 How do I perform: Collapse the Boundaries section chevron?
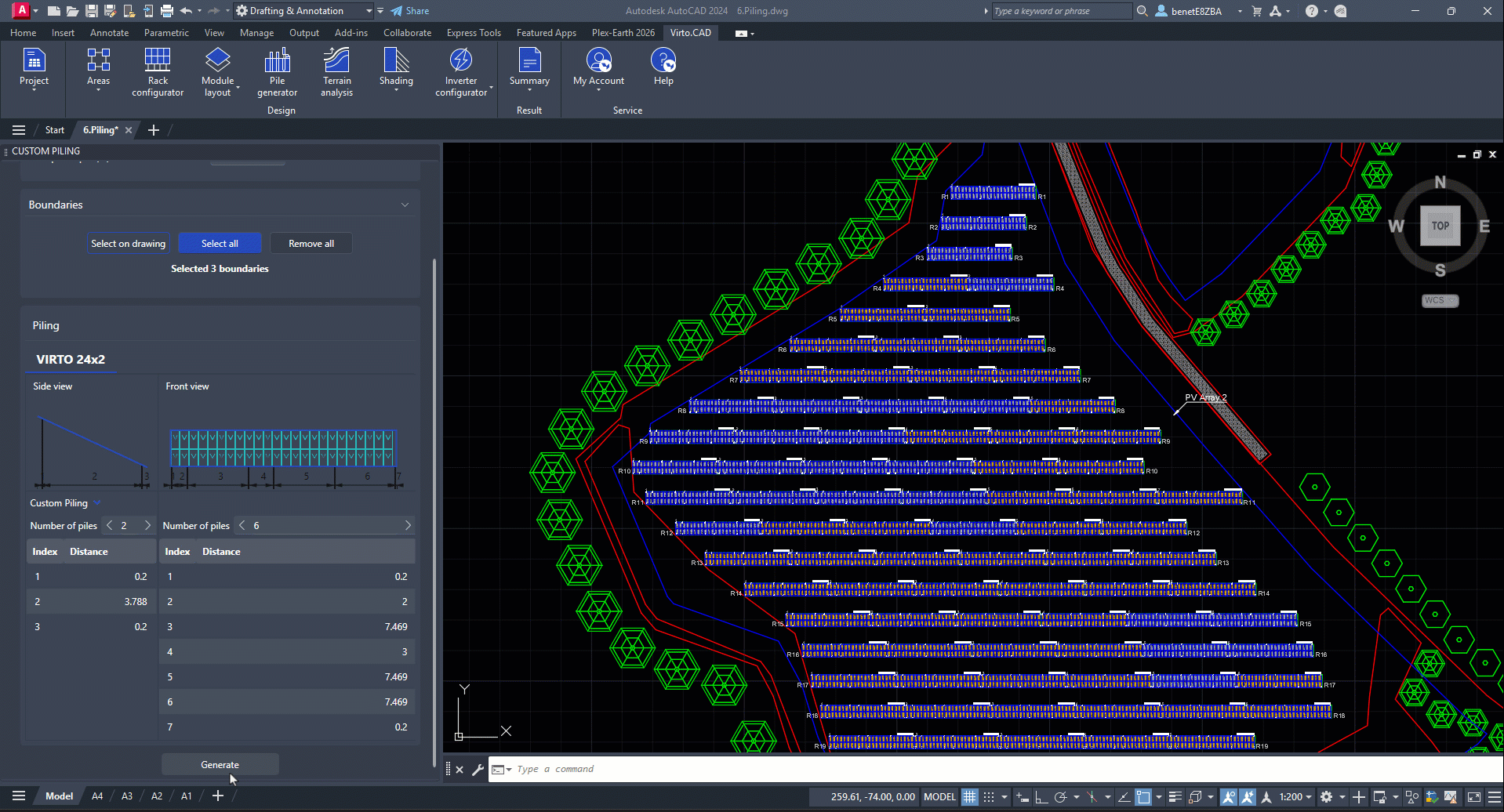[405, 205]
